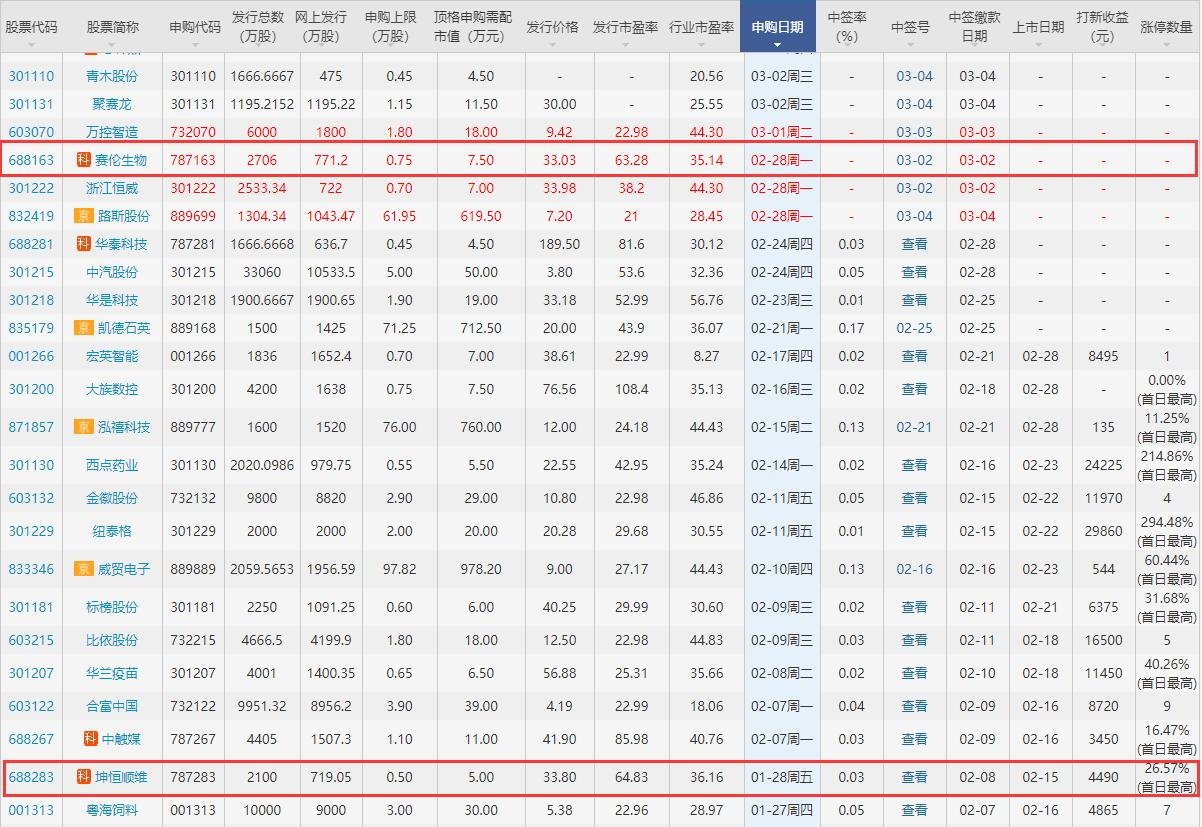Open the 比依股份 stock name link

pyautogui.click(x=112, y=640)
